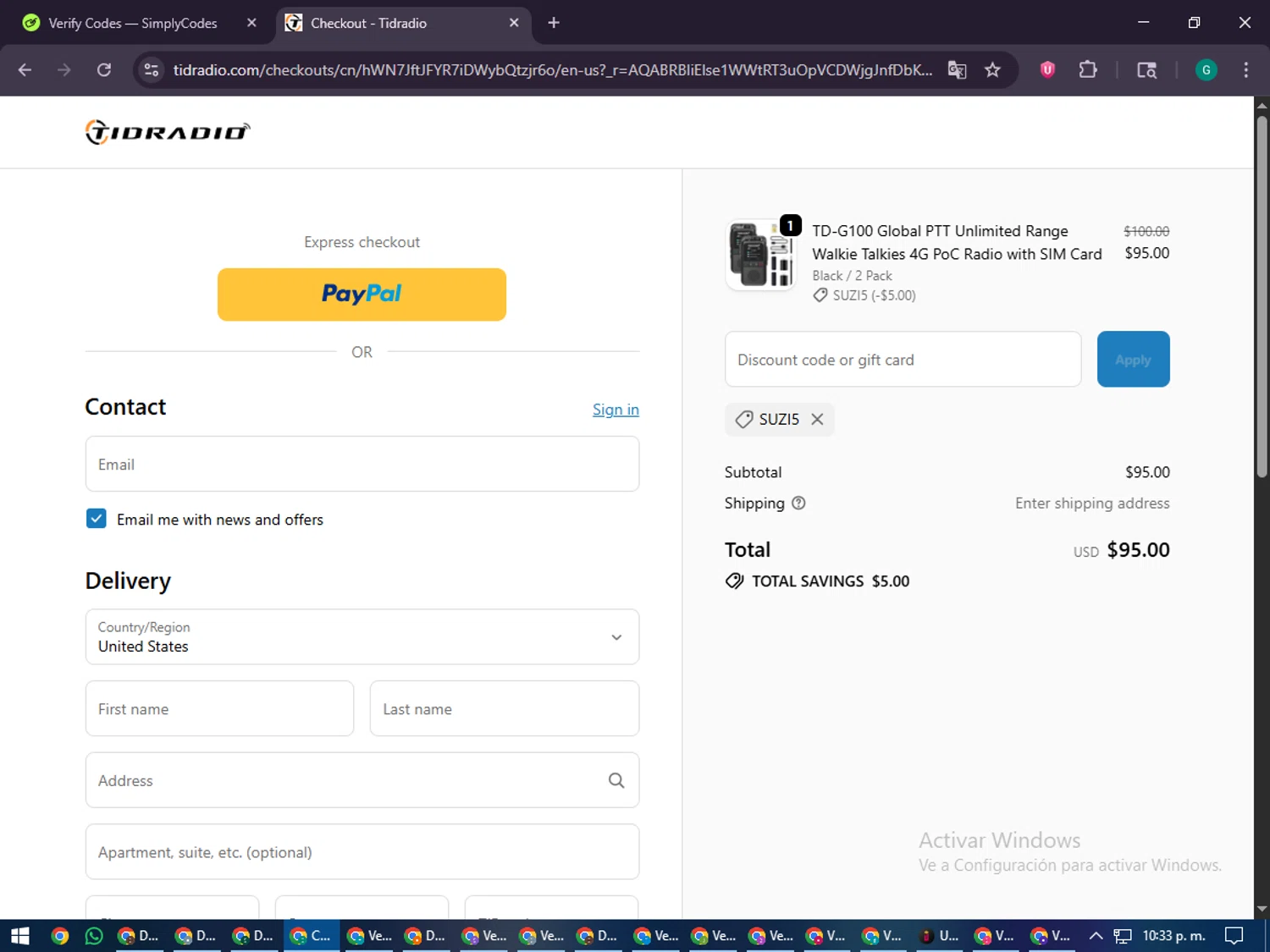Go back to the previous page
Image resolution: width=1270 pixels, height=952 pixels.
[25, 70]
